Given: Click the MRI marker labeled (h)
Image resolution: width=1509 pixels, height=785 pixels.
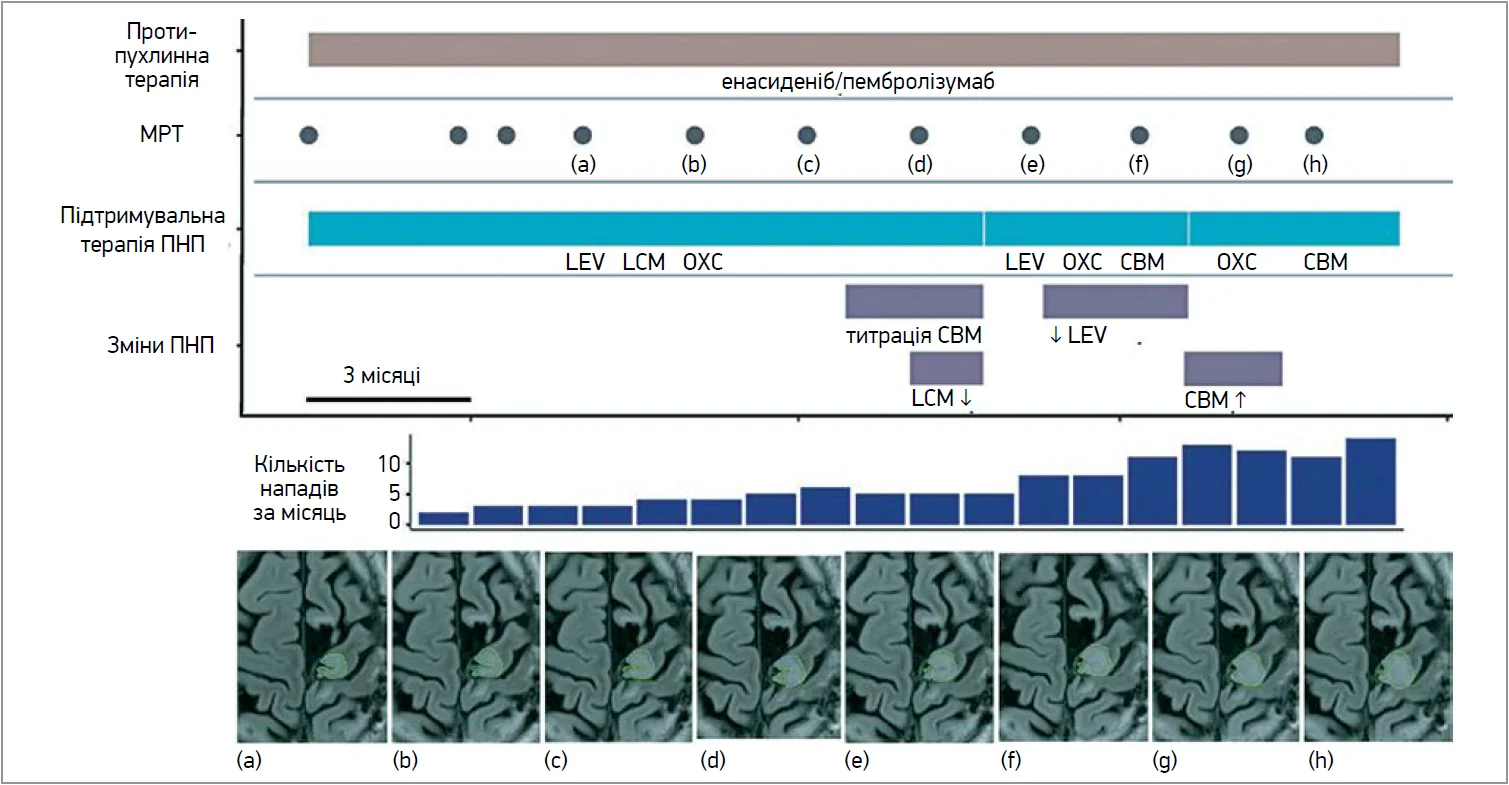Looking at the screenshot, I should click(x=1315, y=135).
